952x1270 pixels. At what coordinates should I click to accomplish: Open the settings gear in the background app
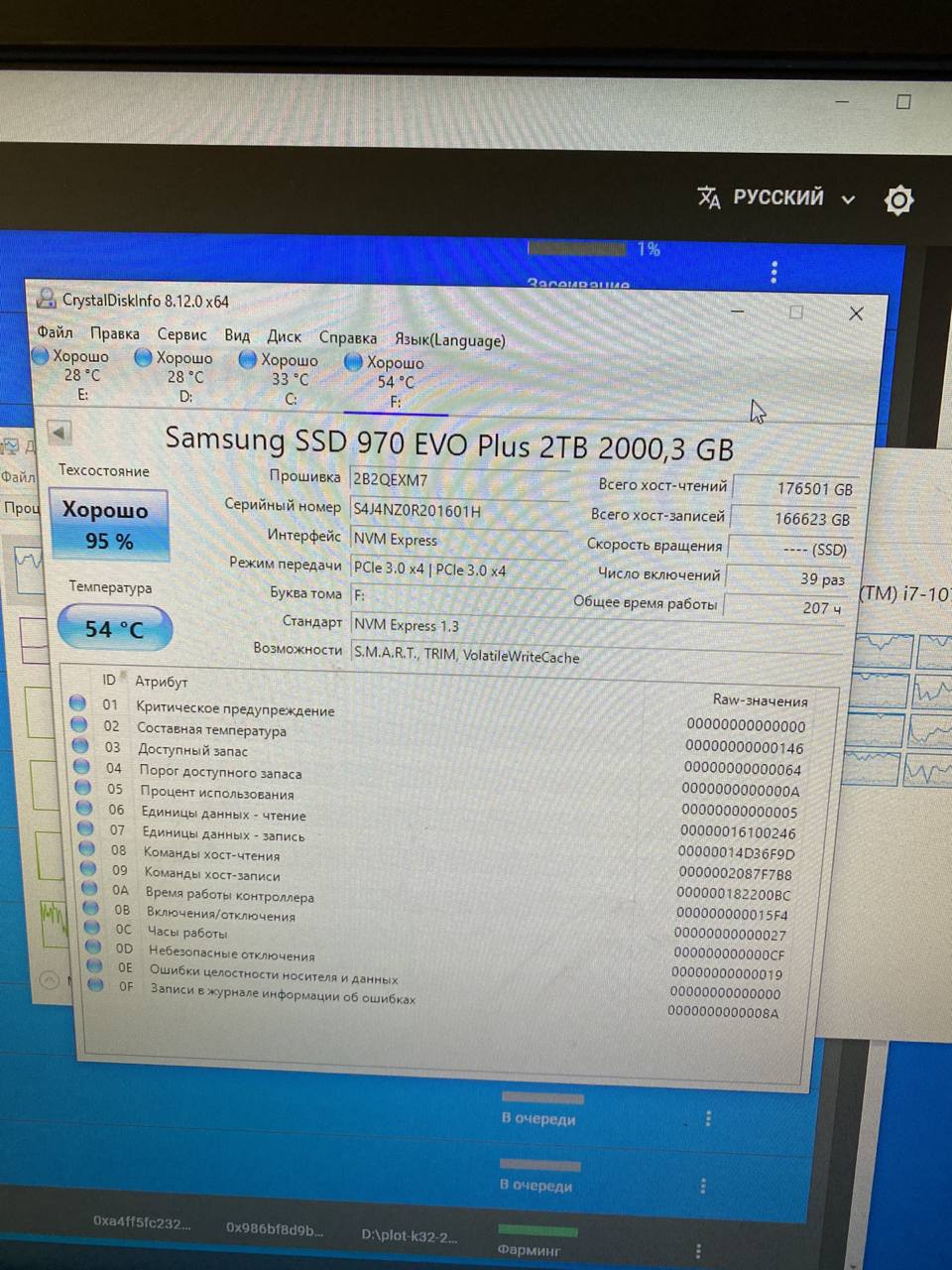(x=898, y=200)
